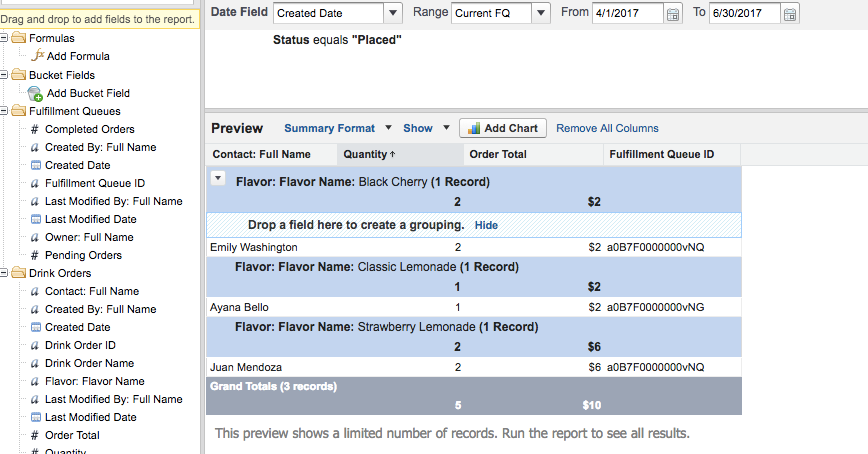Open the Date Field dropdown
Viewport: 868px width, 454px height.
point(393,13)
